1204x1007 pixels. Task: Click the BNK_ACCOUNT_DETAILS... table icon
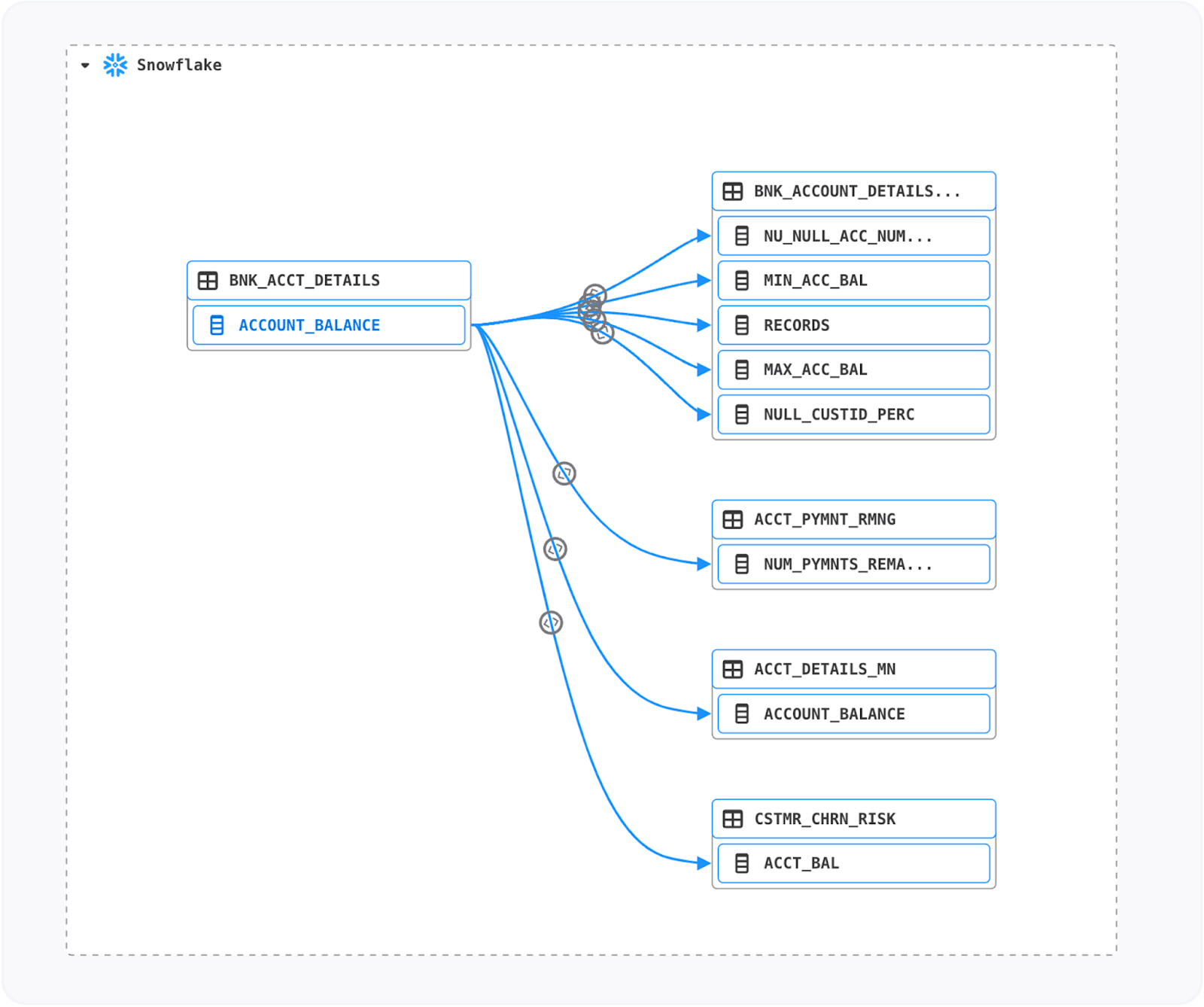pyautogui.click(x=732, y=191)
